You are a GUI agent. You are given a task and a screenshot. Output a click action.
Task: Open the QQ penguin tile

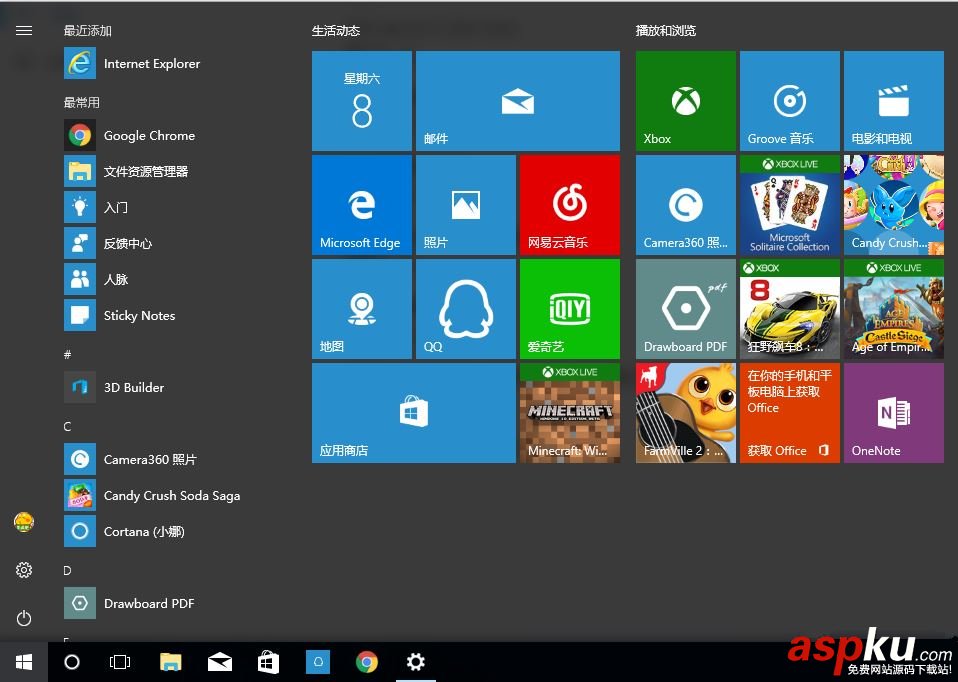[465, 309]
